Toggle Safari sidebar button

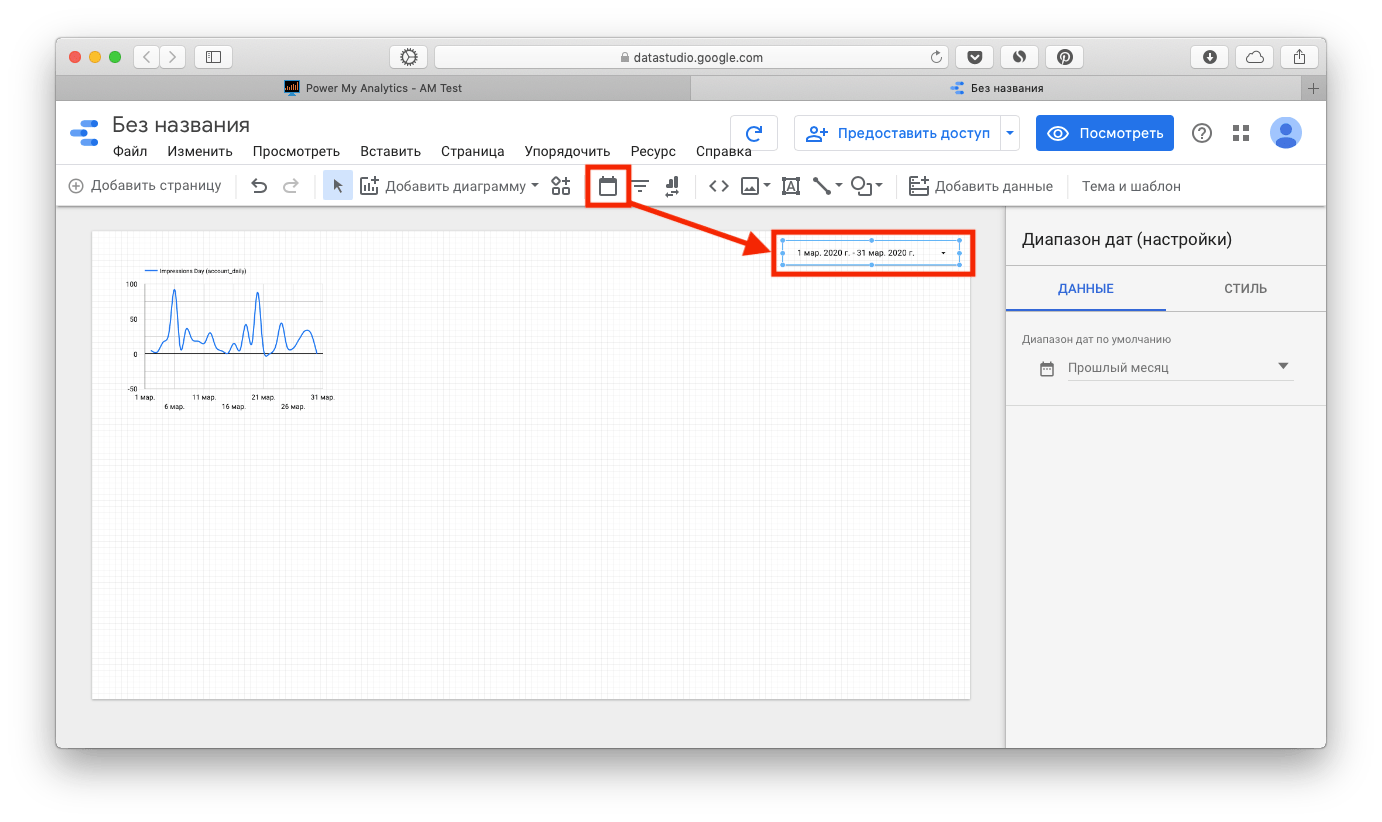[x=213, y=57]
